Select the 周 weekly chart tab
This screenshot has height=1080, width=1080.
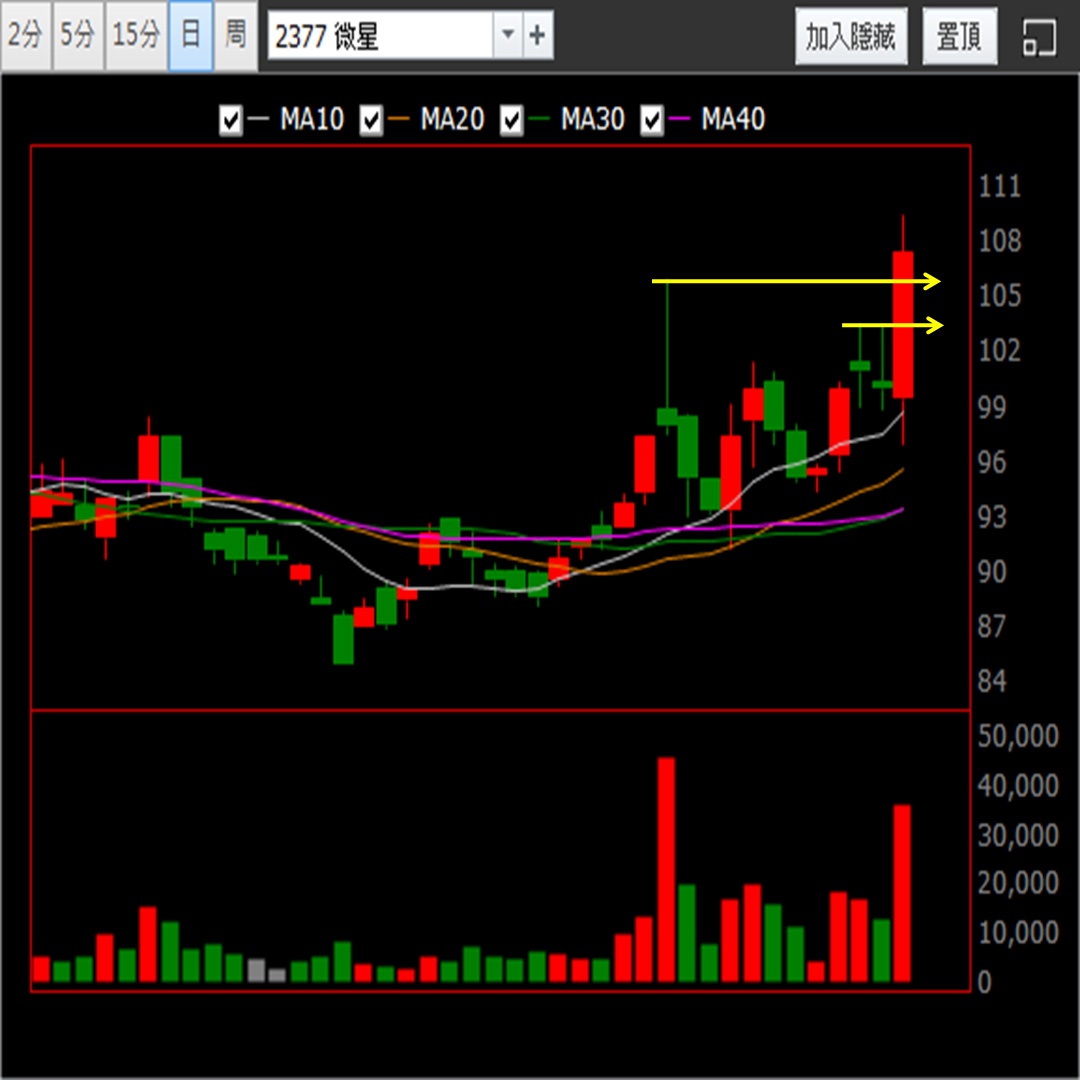pos(236,34)
